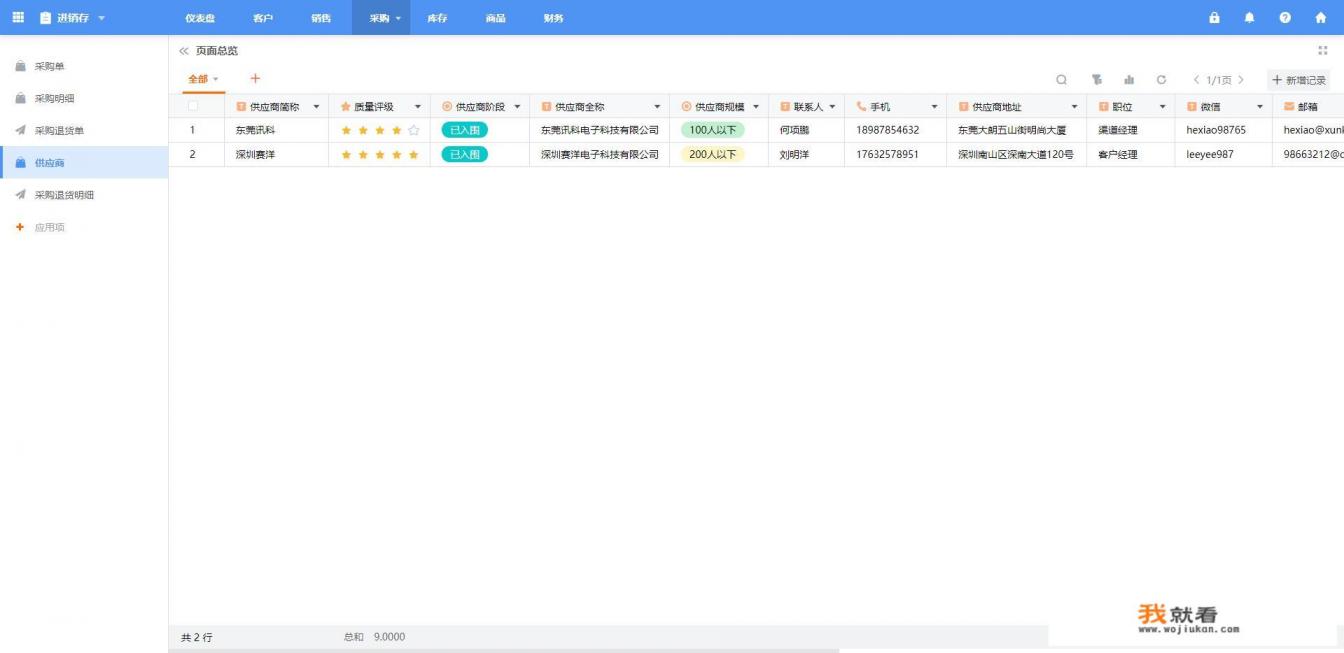Switch to the 库存 top menu
Viewport: 1344px width, 653px height.
(437, 18)
